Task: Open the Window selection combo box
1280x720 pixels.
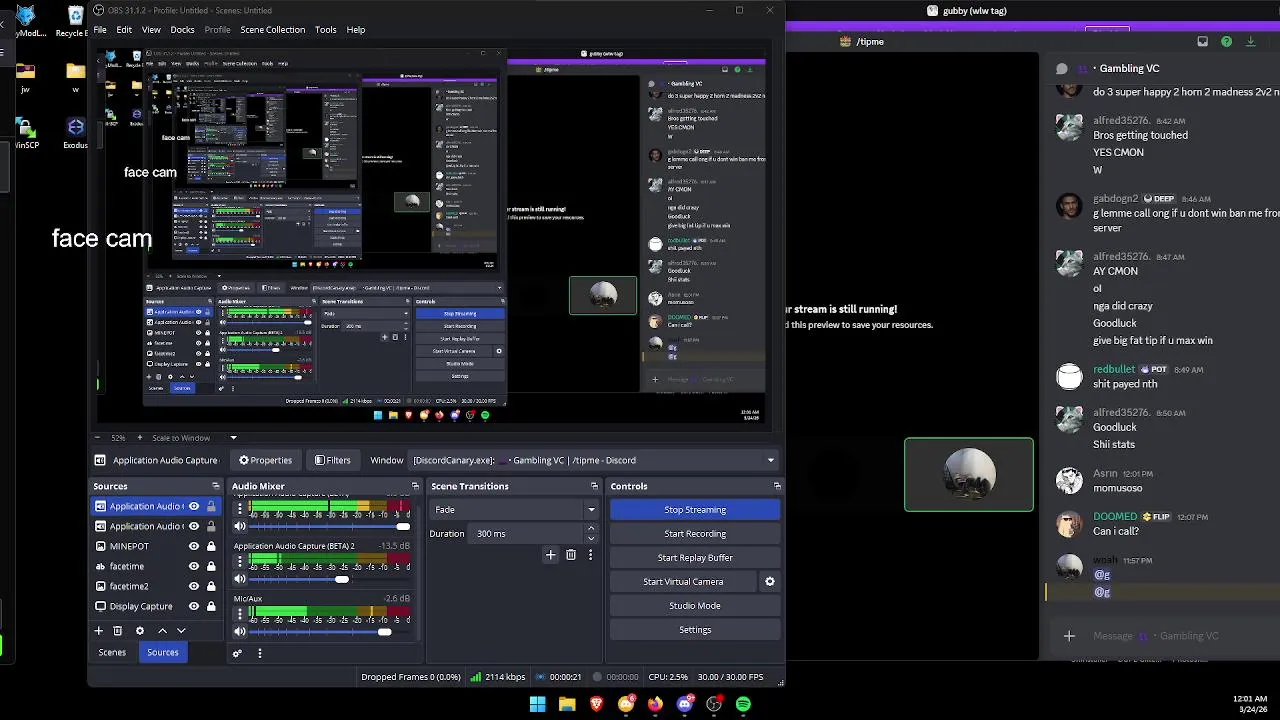Action: click(594, 460)
